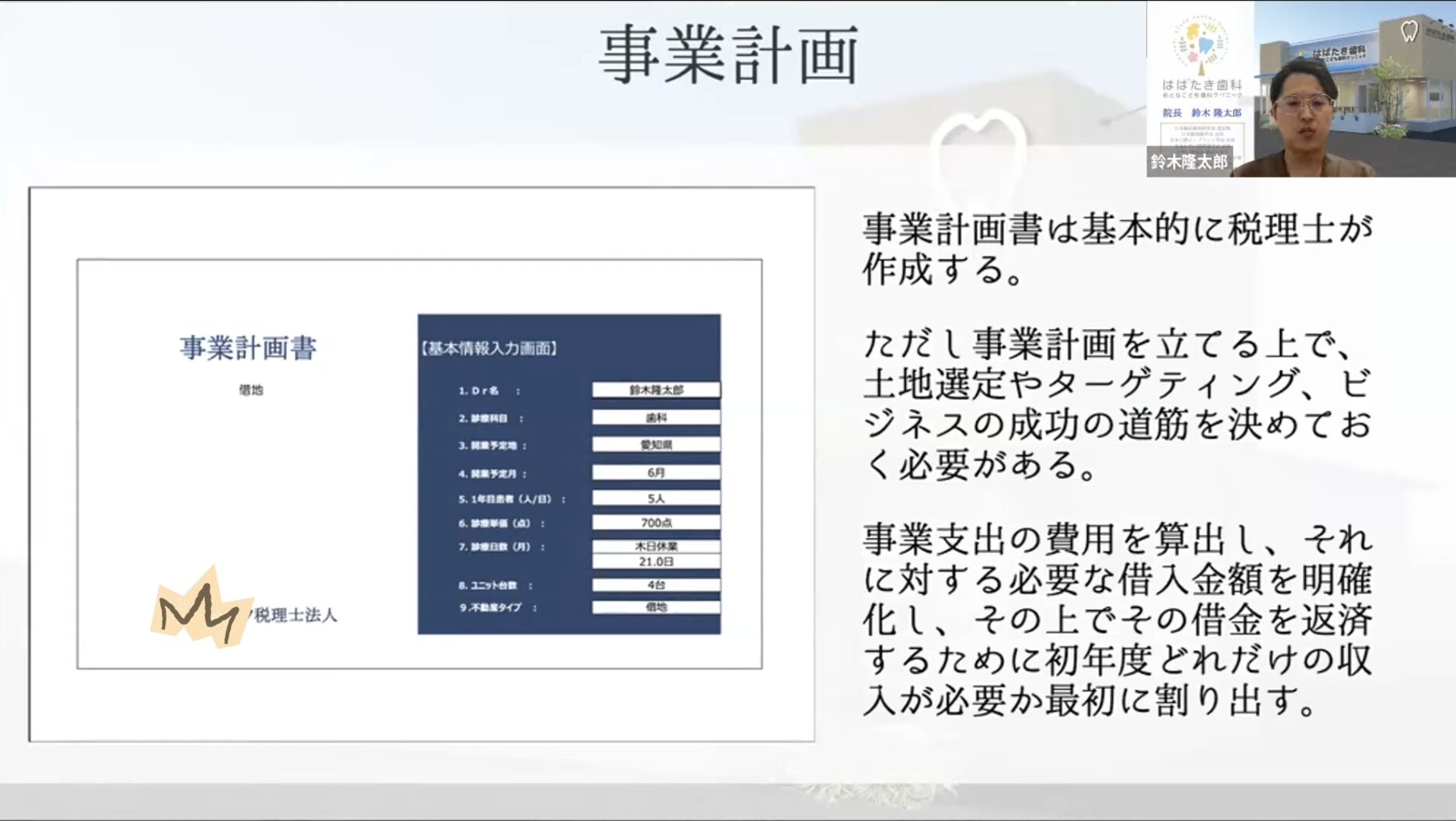Click the ユニット台数 field showing 4台
This screenshot has height=821, width=1456.
[656, 585]
